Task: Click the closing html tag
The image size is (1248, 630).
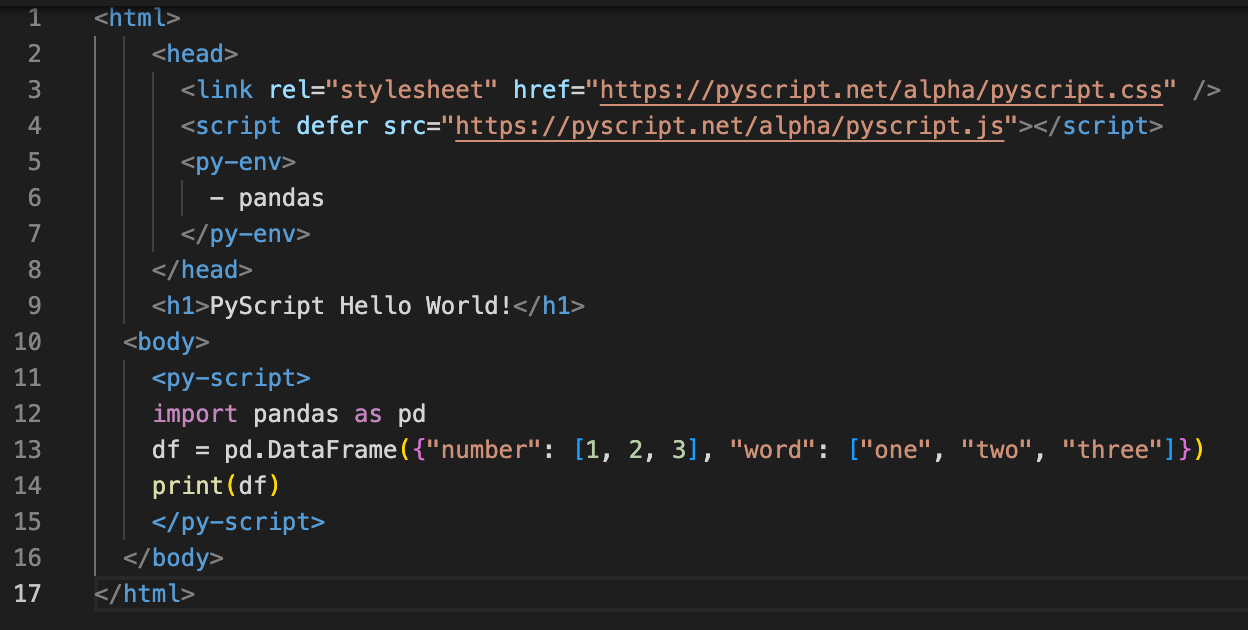Action: coord(145,594)
